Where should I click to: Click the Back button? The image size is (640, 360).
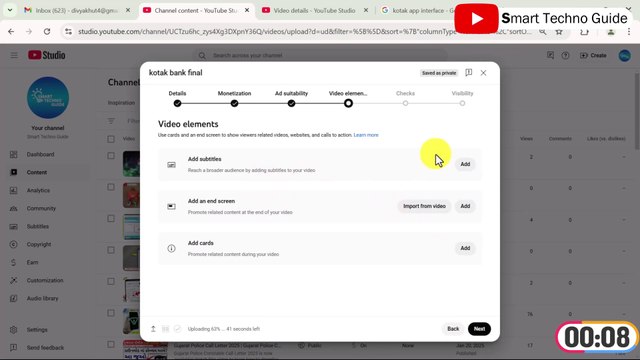pyautogui.click(x=453, y=329)
